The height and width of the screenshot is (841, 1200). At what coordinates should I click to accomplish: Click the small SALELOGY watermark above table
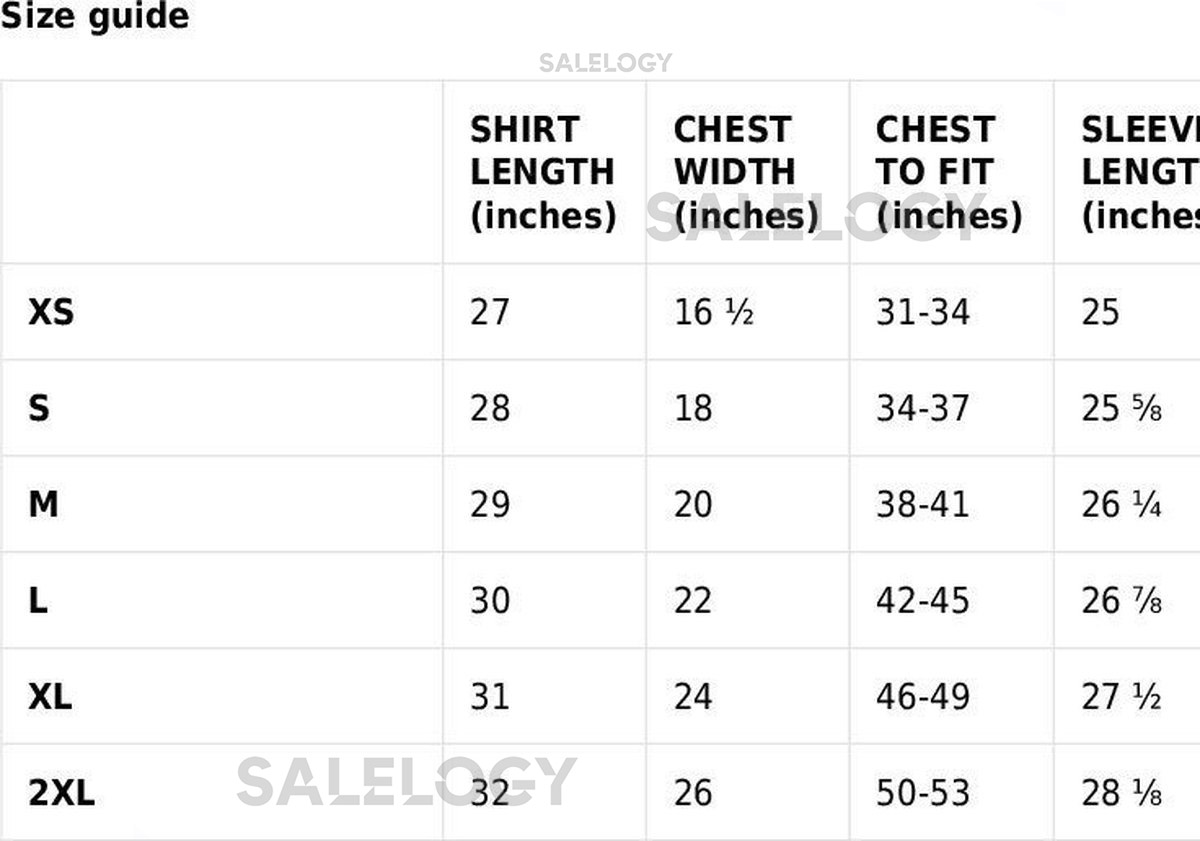tap(605, 63)
